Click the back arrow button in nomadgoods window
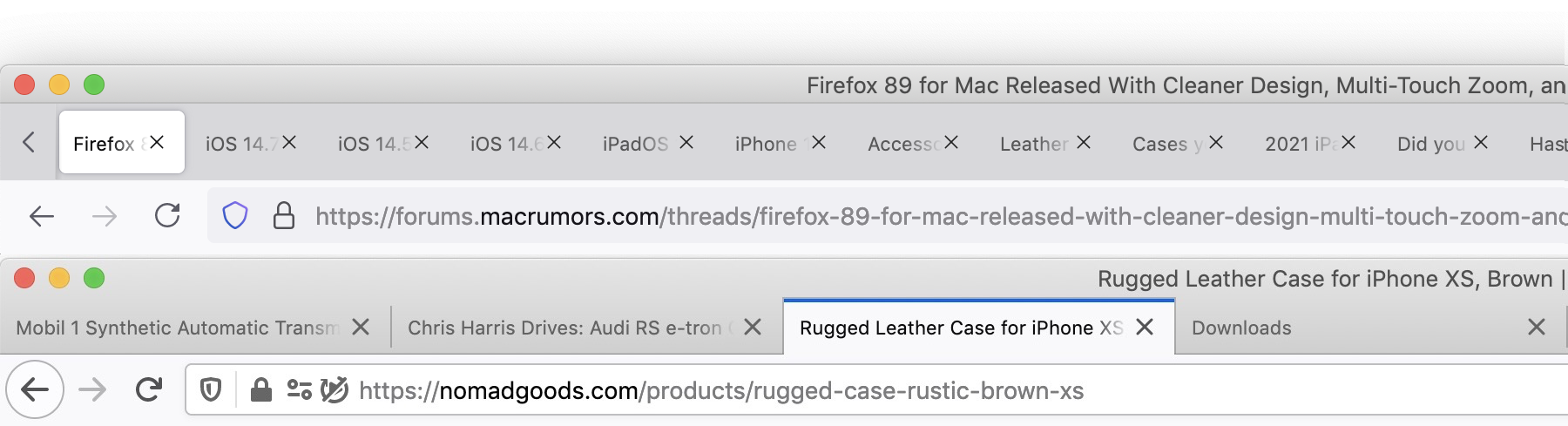 tap(35, 389)
